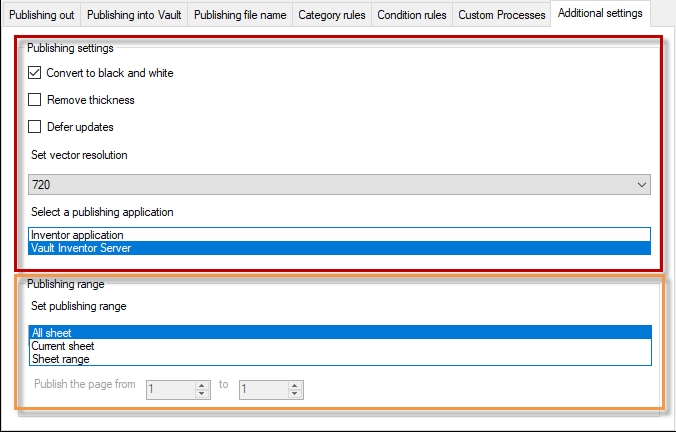Open the Publishing out tab
The width and height of the screenshot is (676, 432).
pyautogui.click(x=41, y=15)
